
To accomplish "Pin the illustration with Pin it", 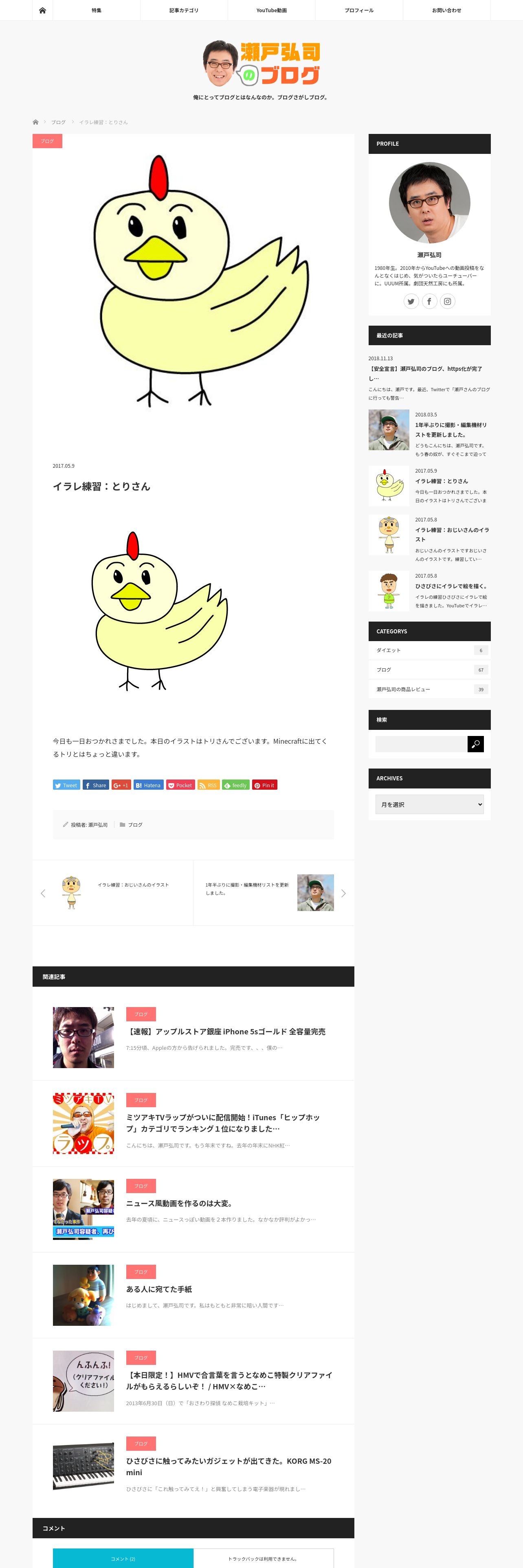I will [x=265, y=785].
